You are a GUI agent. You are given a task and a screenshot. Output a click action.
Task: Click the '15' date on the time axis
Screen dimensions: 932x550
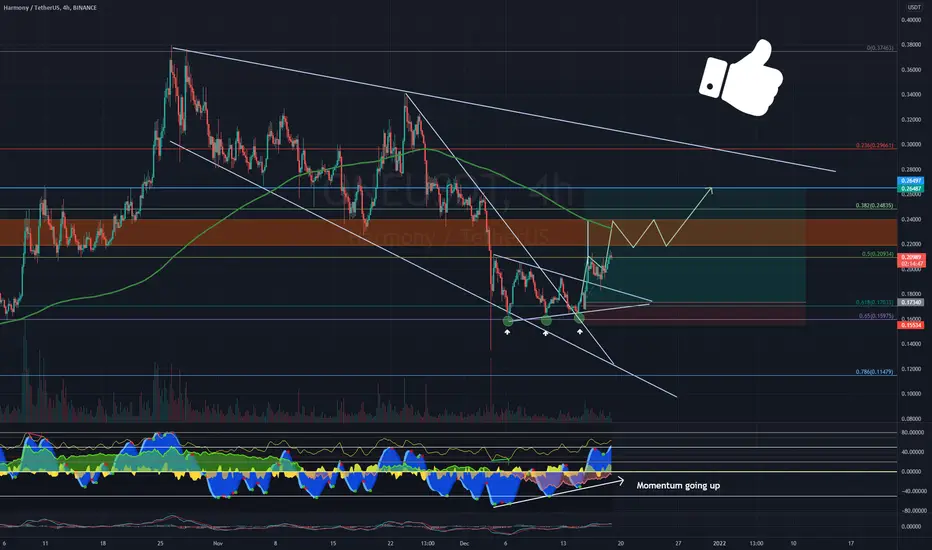click(x=333, y=543)
